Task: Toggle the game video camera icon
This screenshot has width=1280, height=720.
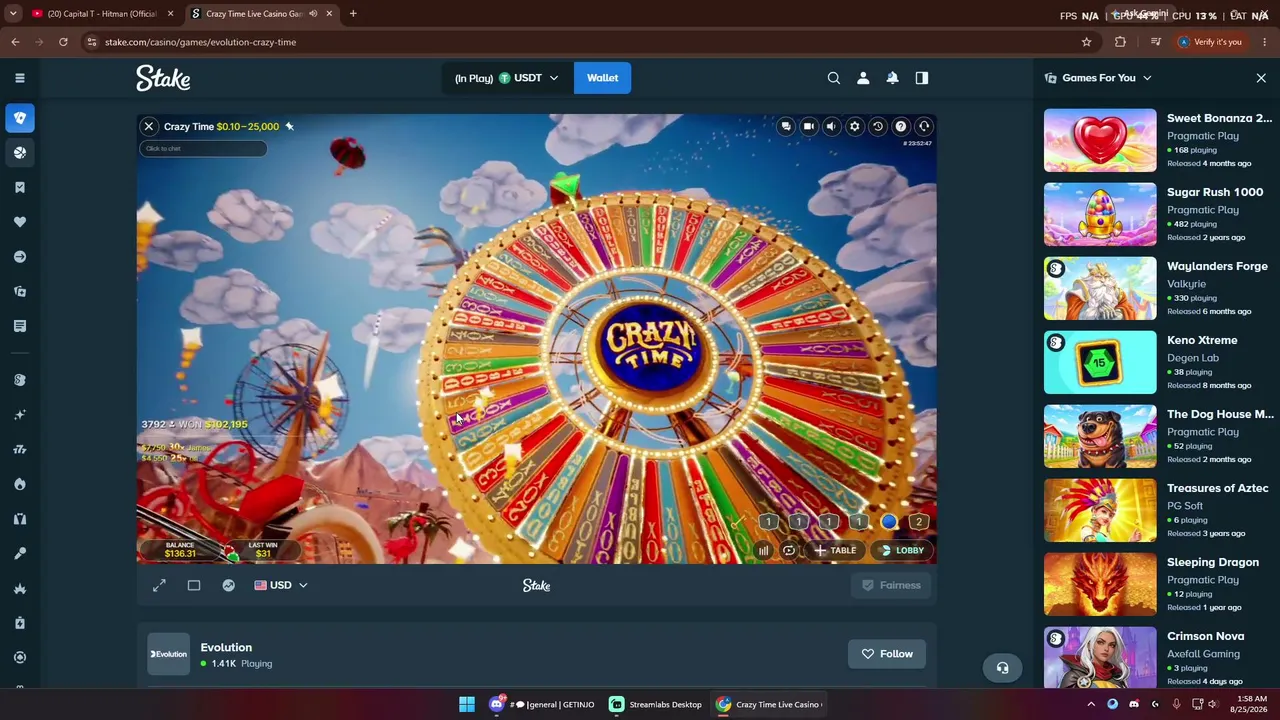Action: tap(809, 127)
